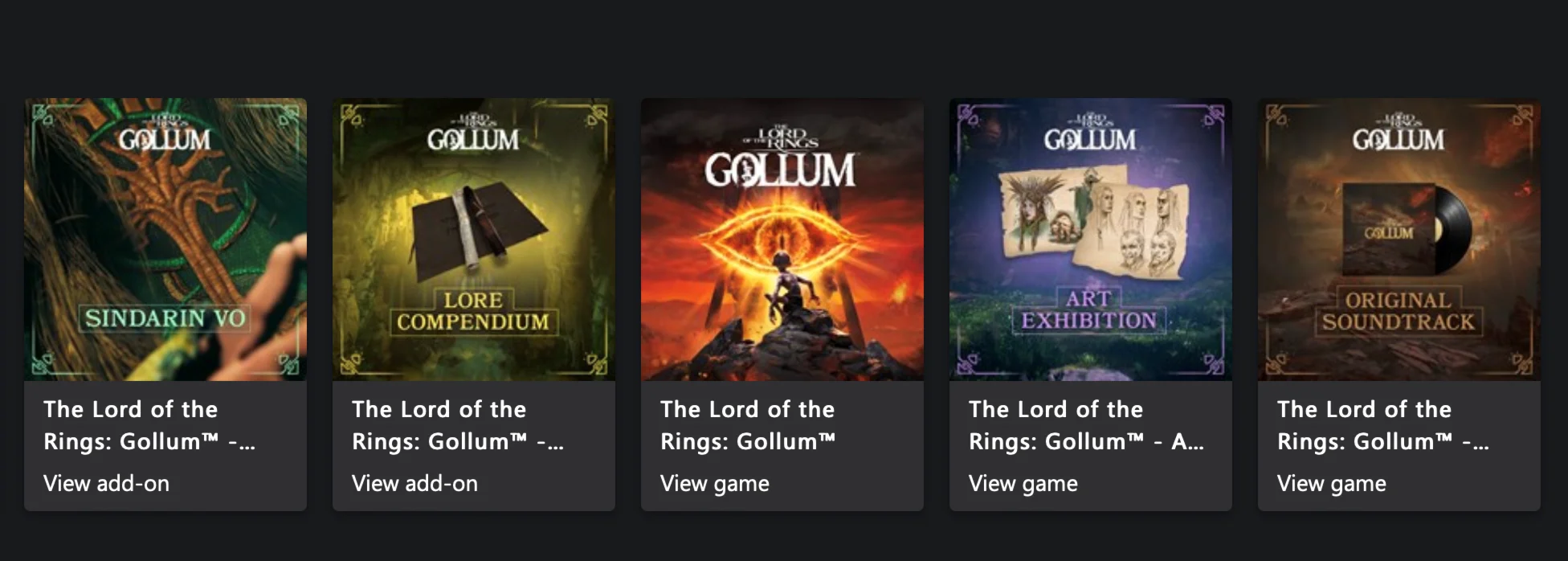The height and width of the screenshot is (561, 1568).
Task: Click the title text of the Sindarin VO card
Action: [149, 425]
